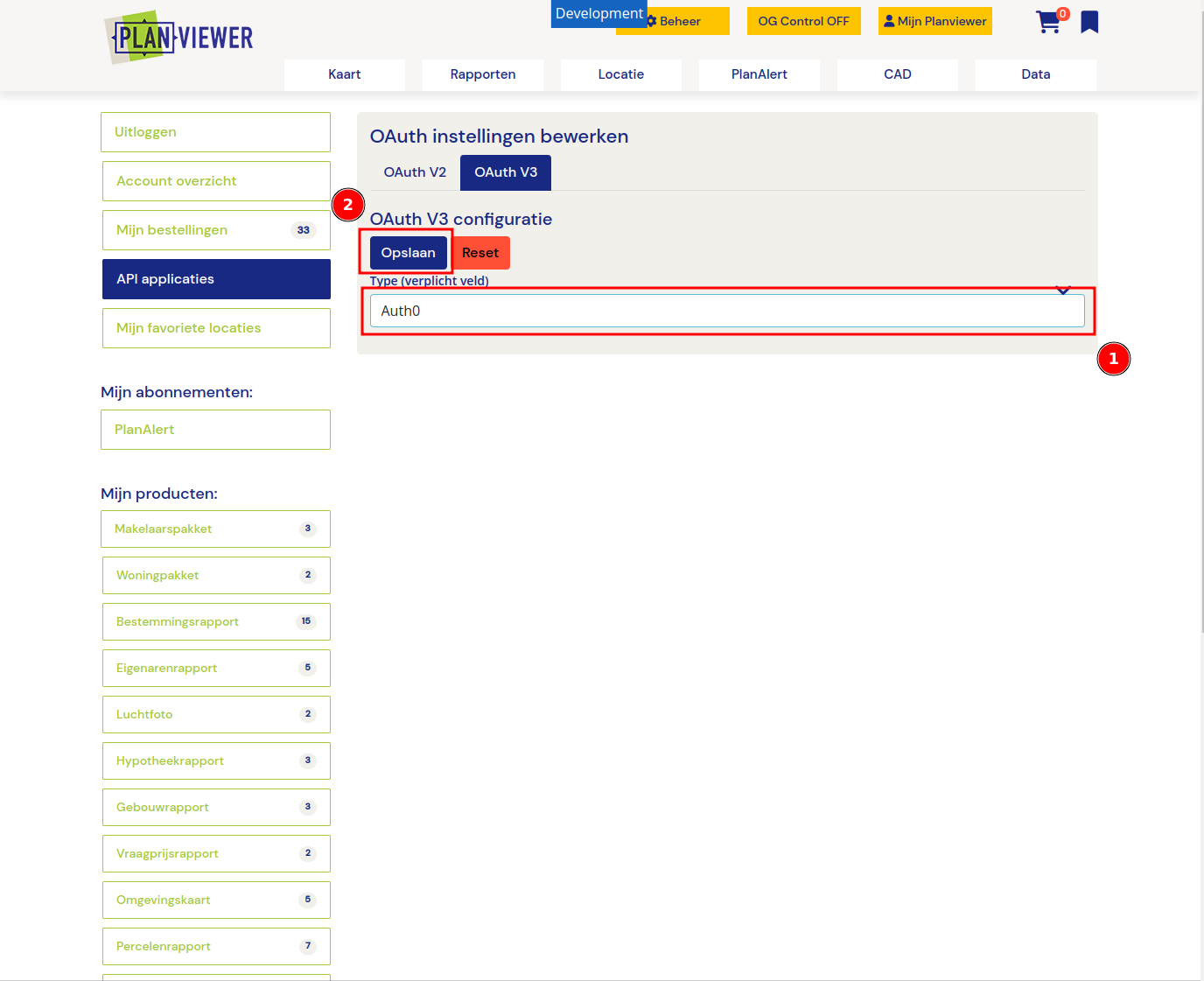The width and height of the screenshot is (1204, 981).
Task: Open Mijn Planviewer user menu
Action: (x=934, y=22)
